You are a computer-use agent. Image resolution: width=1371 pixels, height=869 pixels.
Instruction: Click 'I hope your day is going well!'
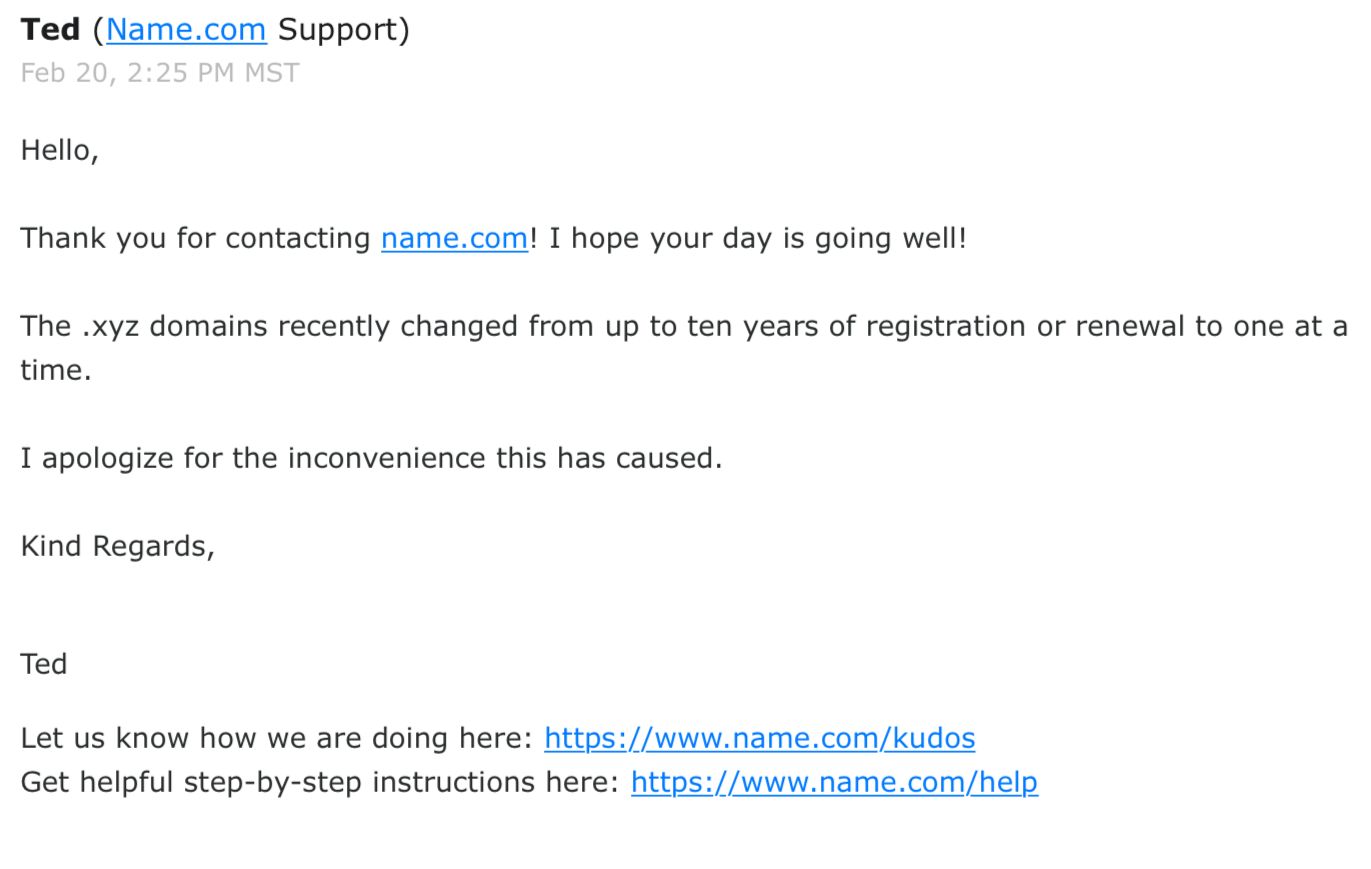pos(757,238)
